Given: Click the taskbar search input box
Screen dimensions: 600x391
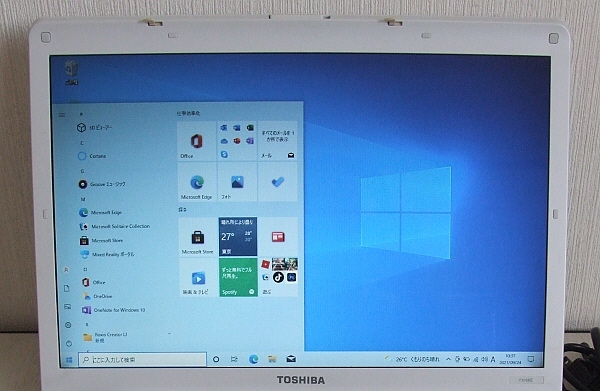Looking at the screenshot, I should (143, 359).
